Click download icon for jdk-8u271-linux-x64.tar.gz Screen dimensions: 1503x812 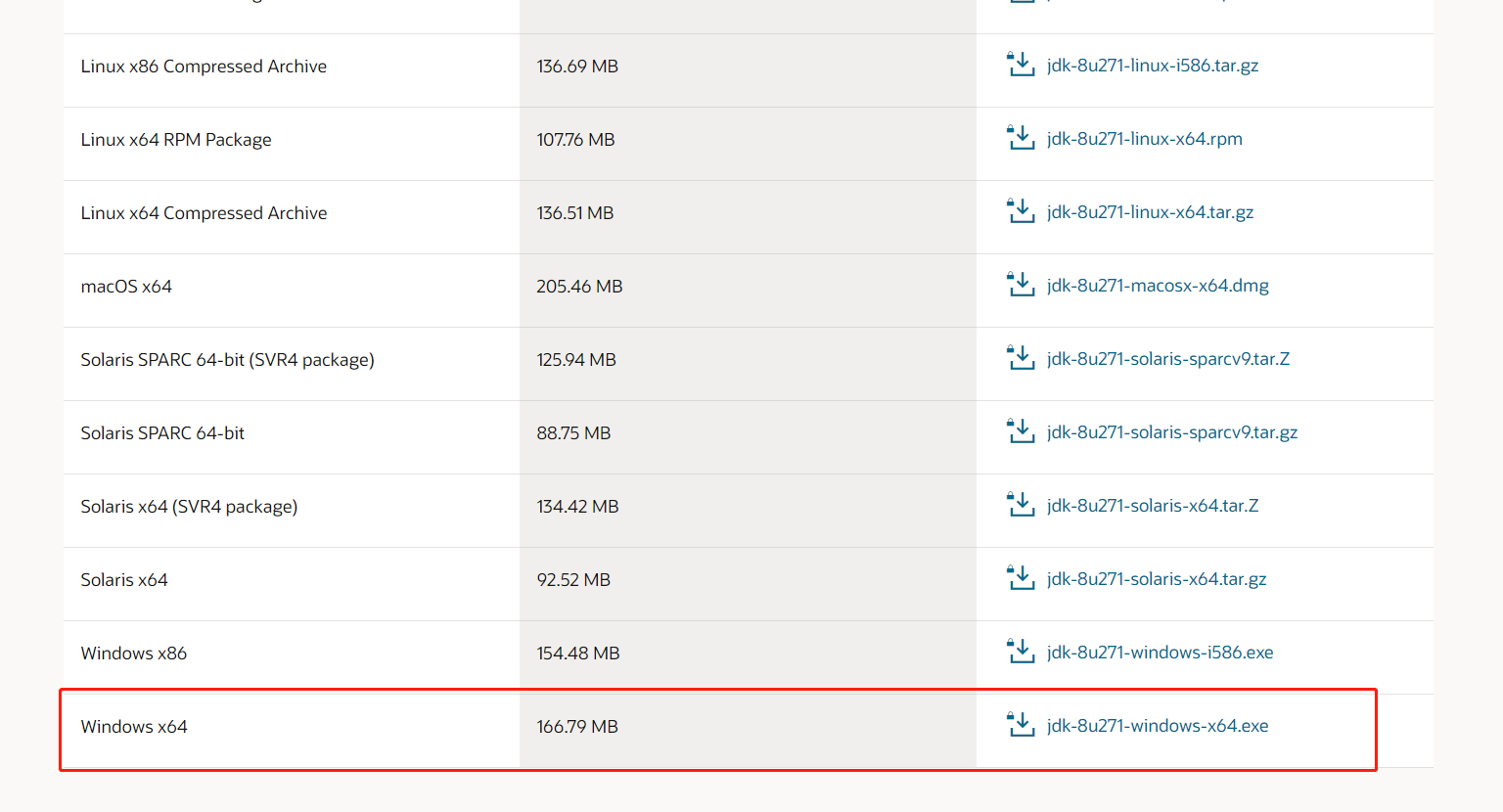click(x=1021, y=211)
